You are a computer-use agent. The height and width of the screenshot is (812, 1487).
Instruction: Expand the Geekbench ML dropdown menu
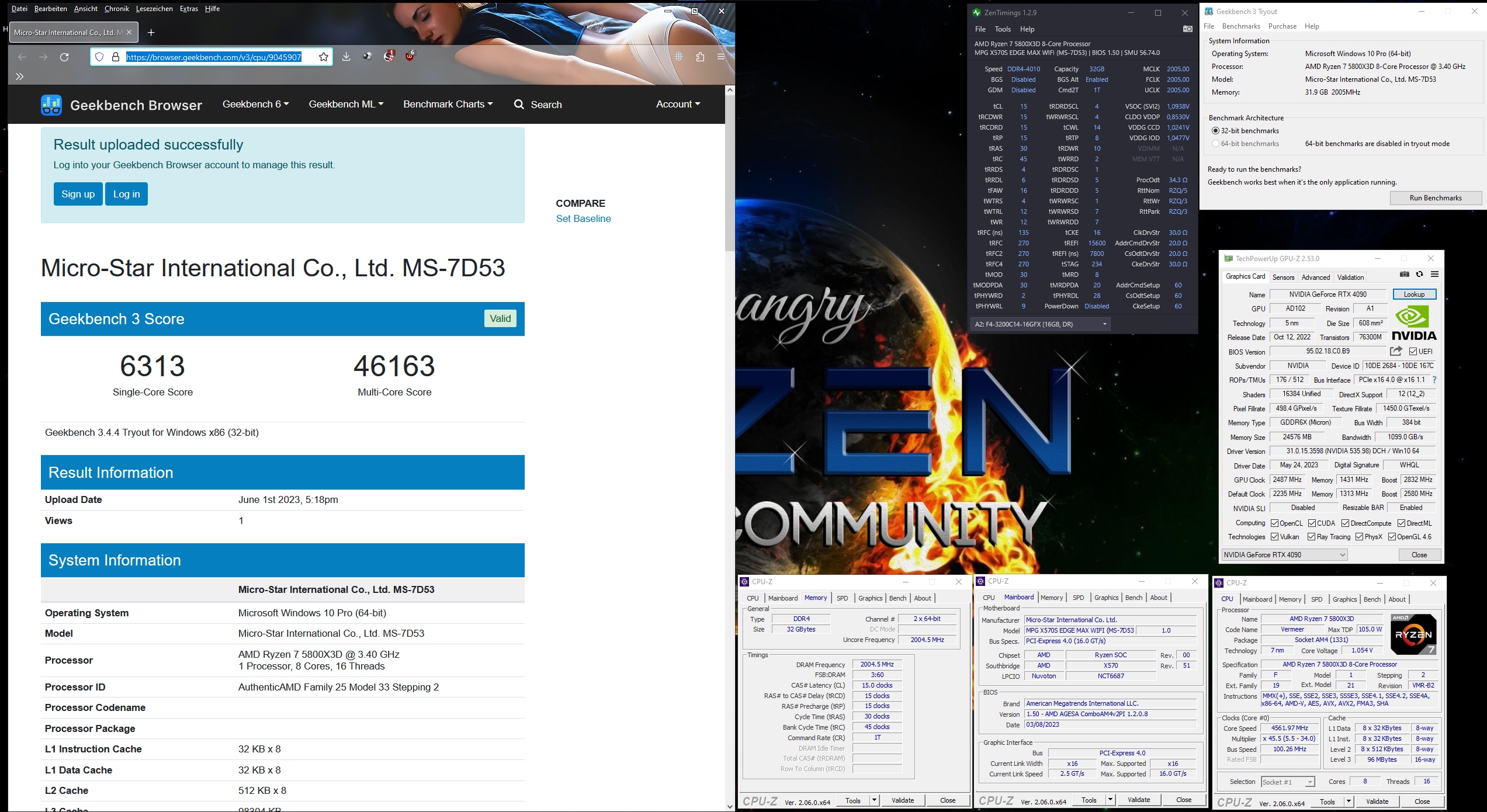tap(346, 104)
